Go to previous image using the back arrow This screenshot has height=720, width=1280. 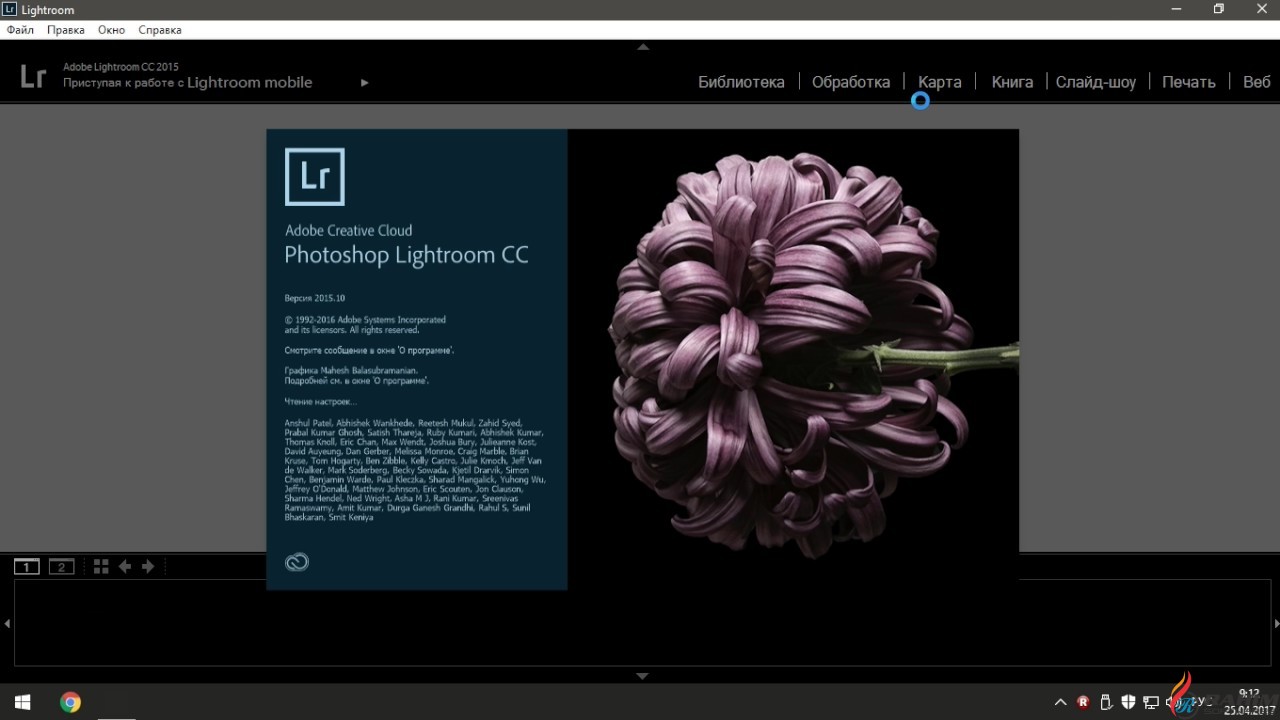pyautogui.click(x=124, y=566)
